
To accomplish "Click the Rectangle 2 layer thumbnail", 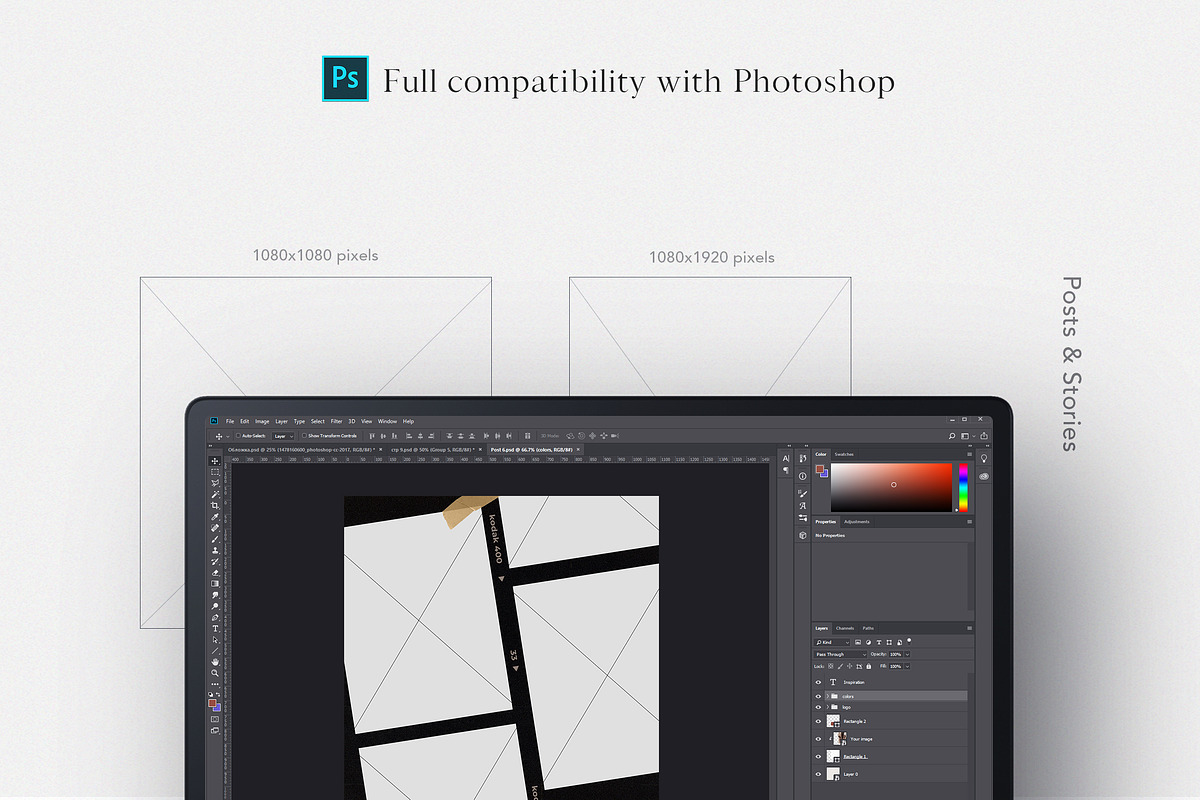I will pos(833,721).
